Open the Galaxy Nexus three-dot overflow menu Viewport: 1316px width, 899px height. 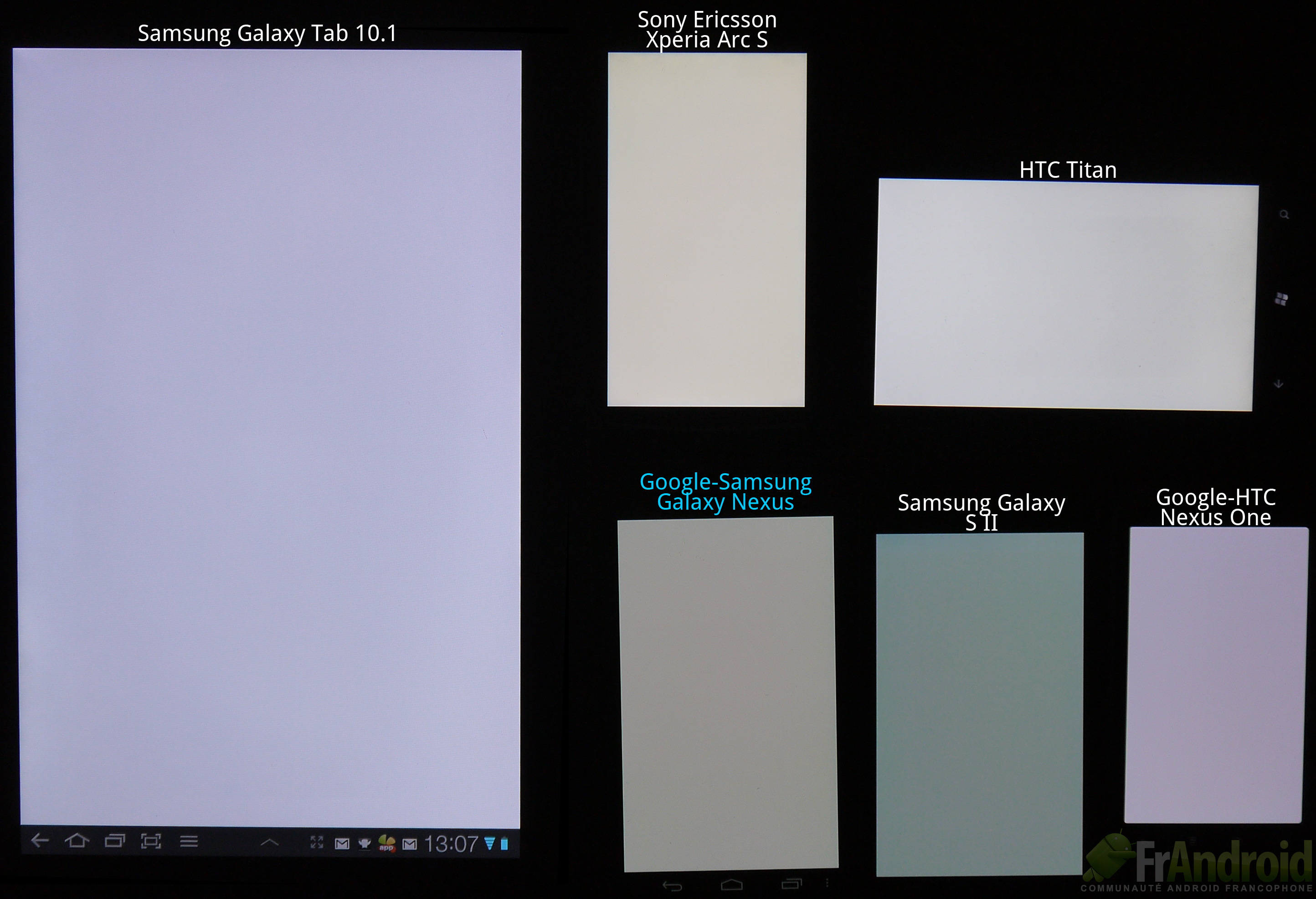click(x=828, y=883)
